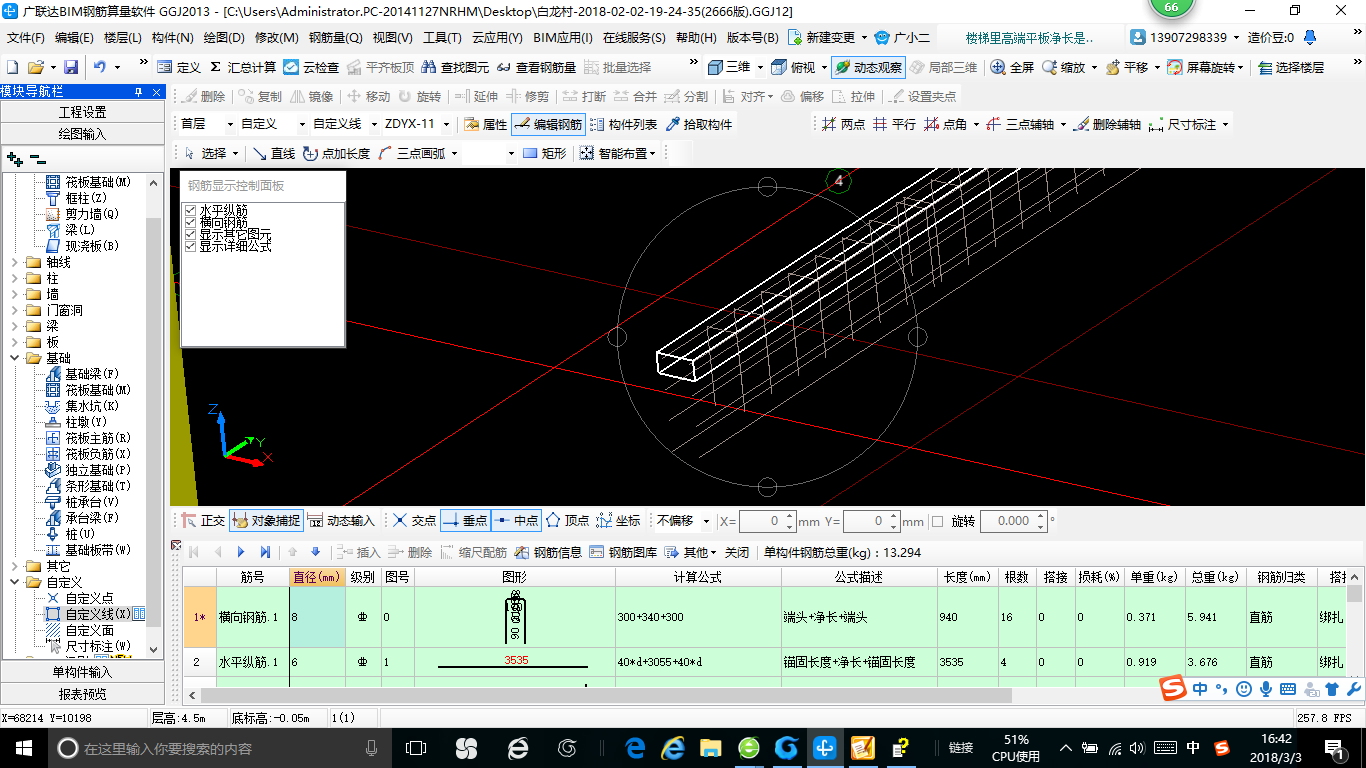Click 删除辅轴 delete auxiliary axis
This screenshot has width=1366, height=768.
[1106, 124]
